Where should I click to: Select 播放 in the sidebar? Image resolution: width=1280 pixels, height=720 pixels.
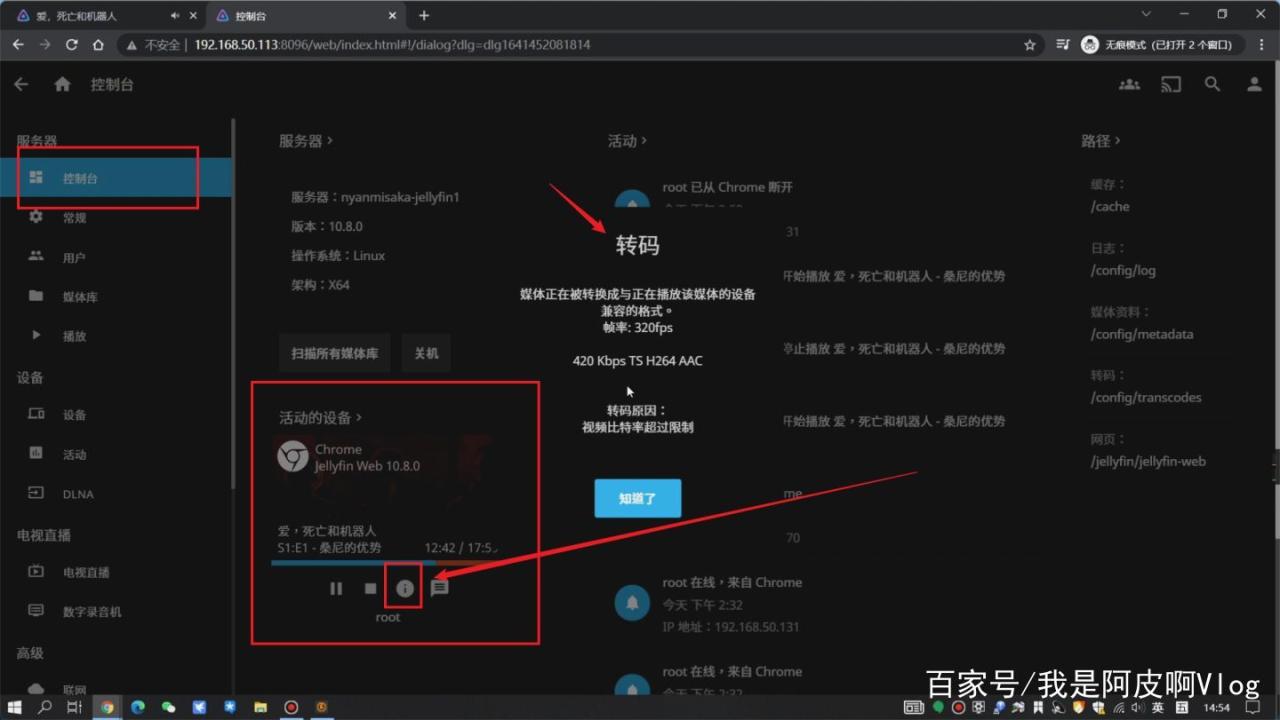116,336
